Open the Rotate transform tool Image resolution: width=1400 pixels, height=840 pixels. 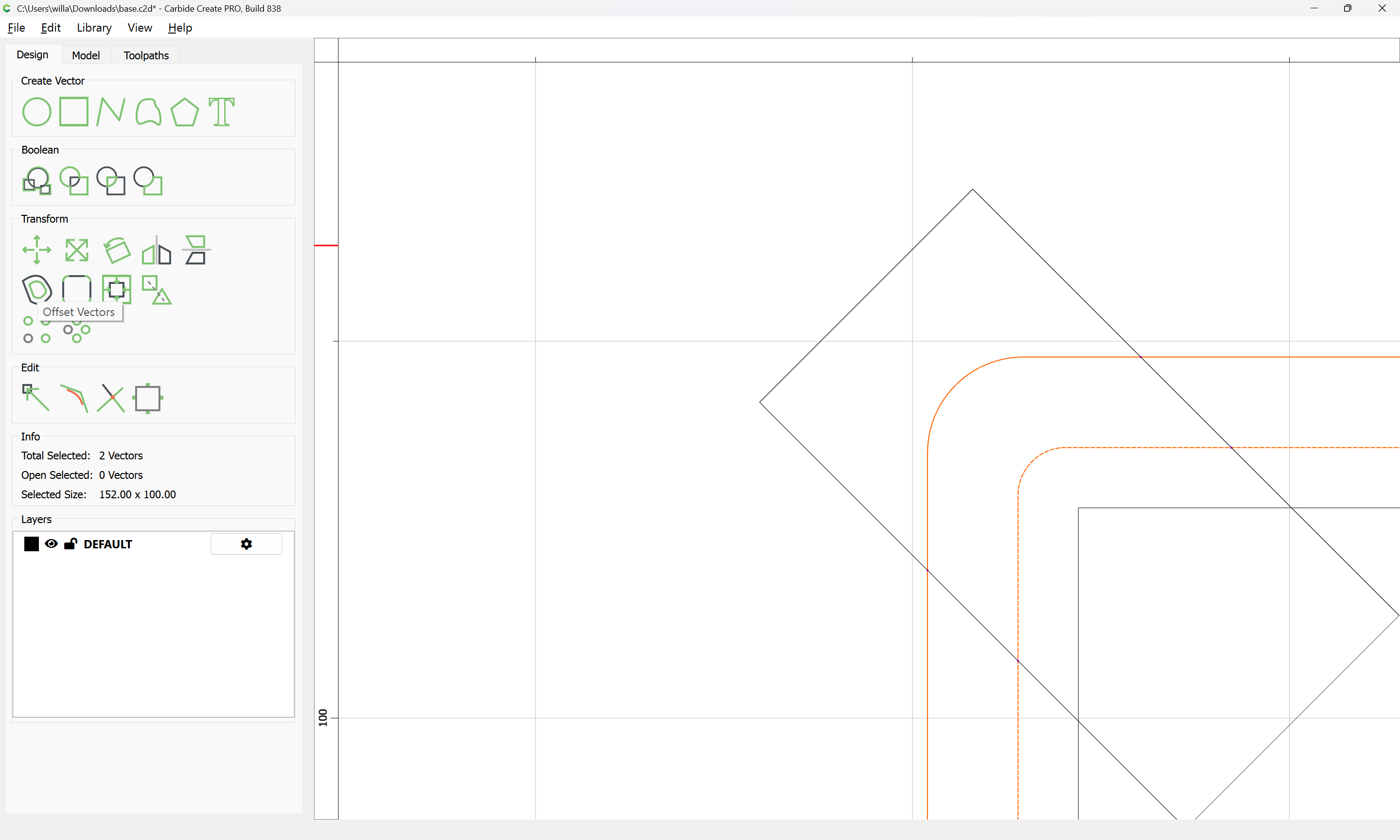[117, 250]
